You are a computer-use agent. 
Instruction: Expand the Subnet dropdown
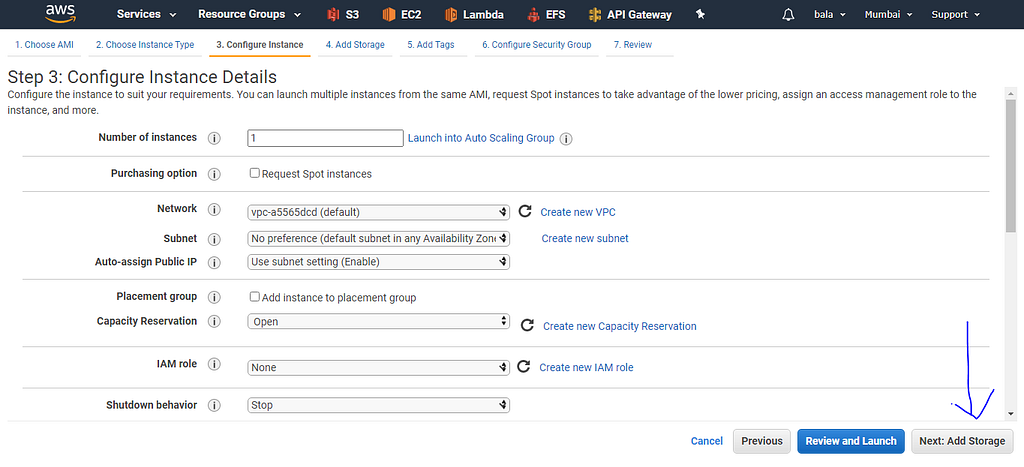(x=379, y=239)
